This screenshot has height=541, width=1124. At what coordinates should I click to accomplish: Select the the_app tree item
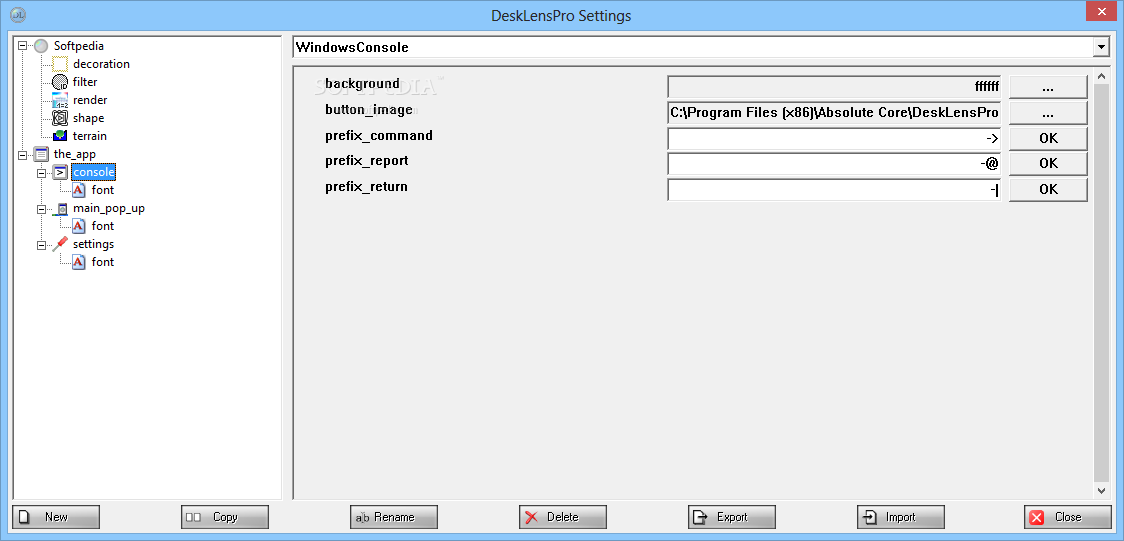tap(75, 154)
